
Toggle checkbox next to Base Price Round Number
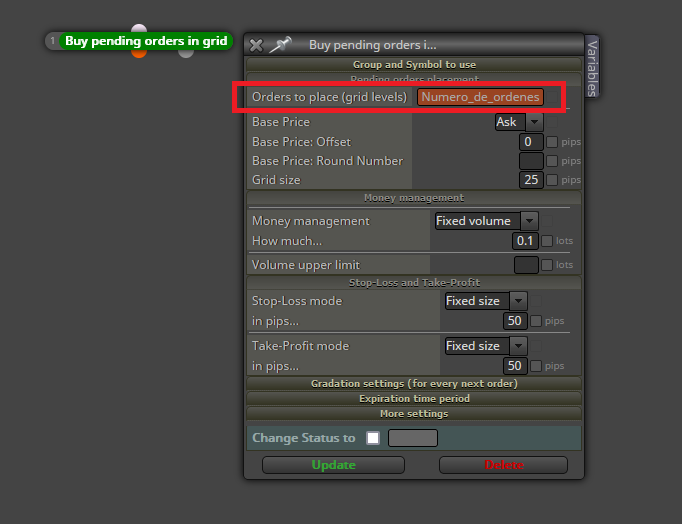(552, 161)
